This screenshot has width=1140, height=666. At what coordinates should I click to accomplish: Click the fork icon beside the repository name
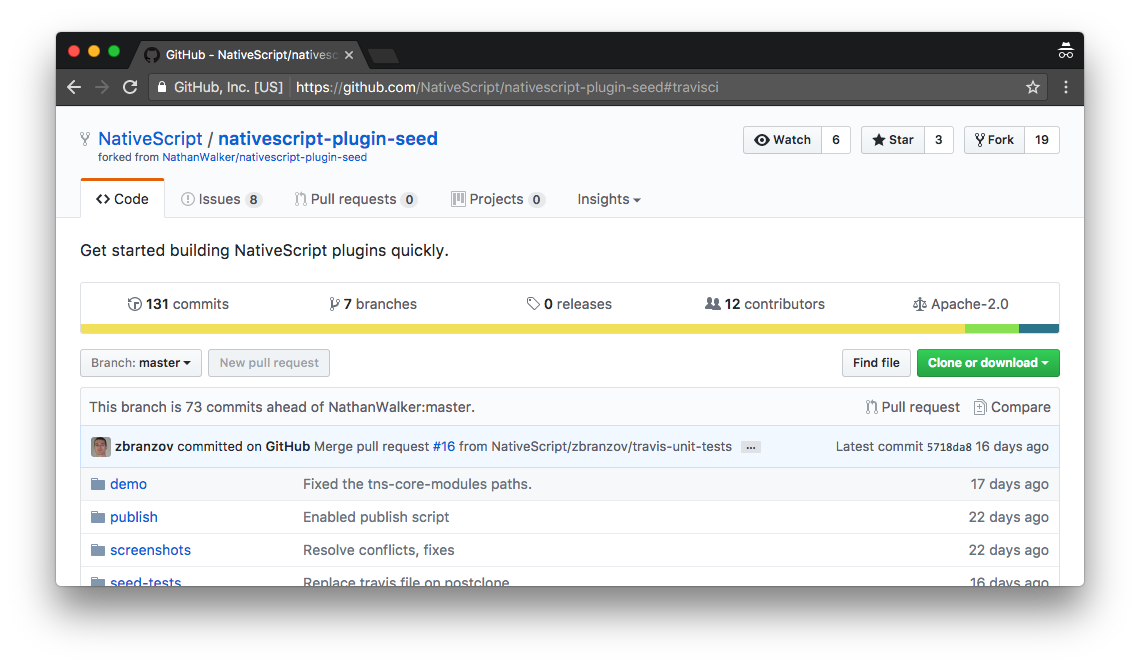(85, 138)
